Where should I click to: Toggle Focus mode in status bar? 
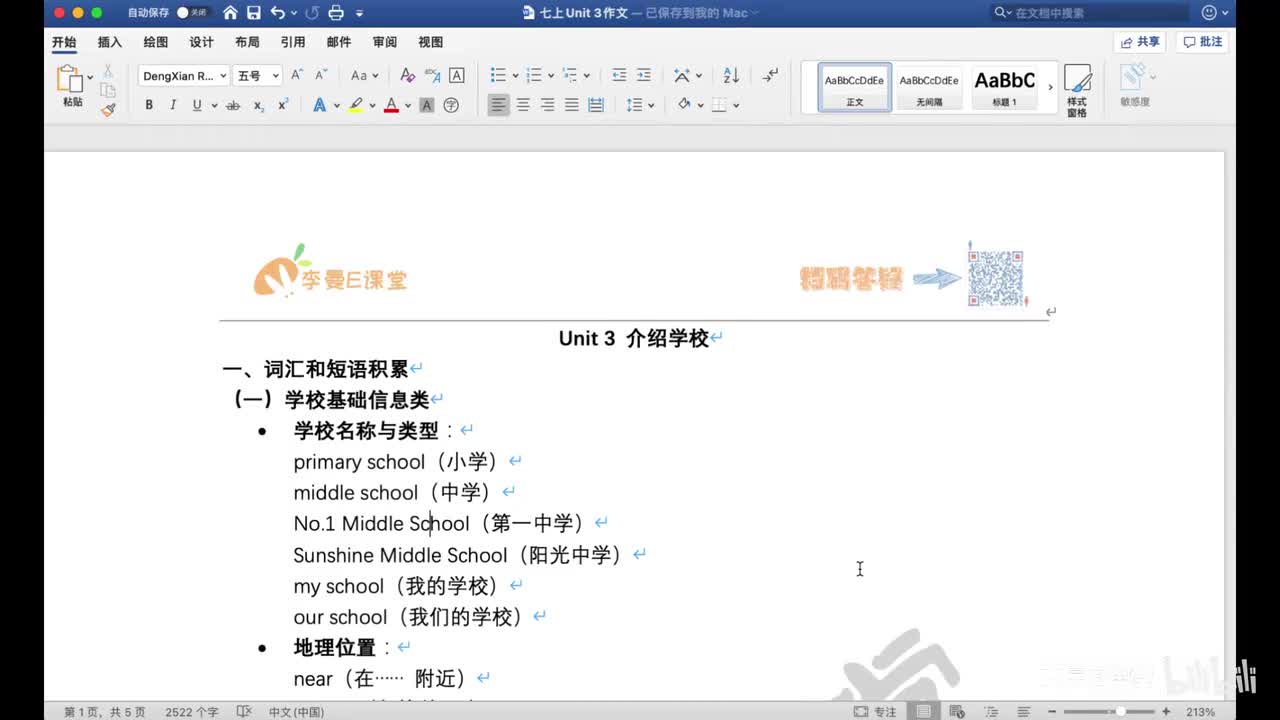[x=877, y=712]
